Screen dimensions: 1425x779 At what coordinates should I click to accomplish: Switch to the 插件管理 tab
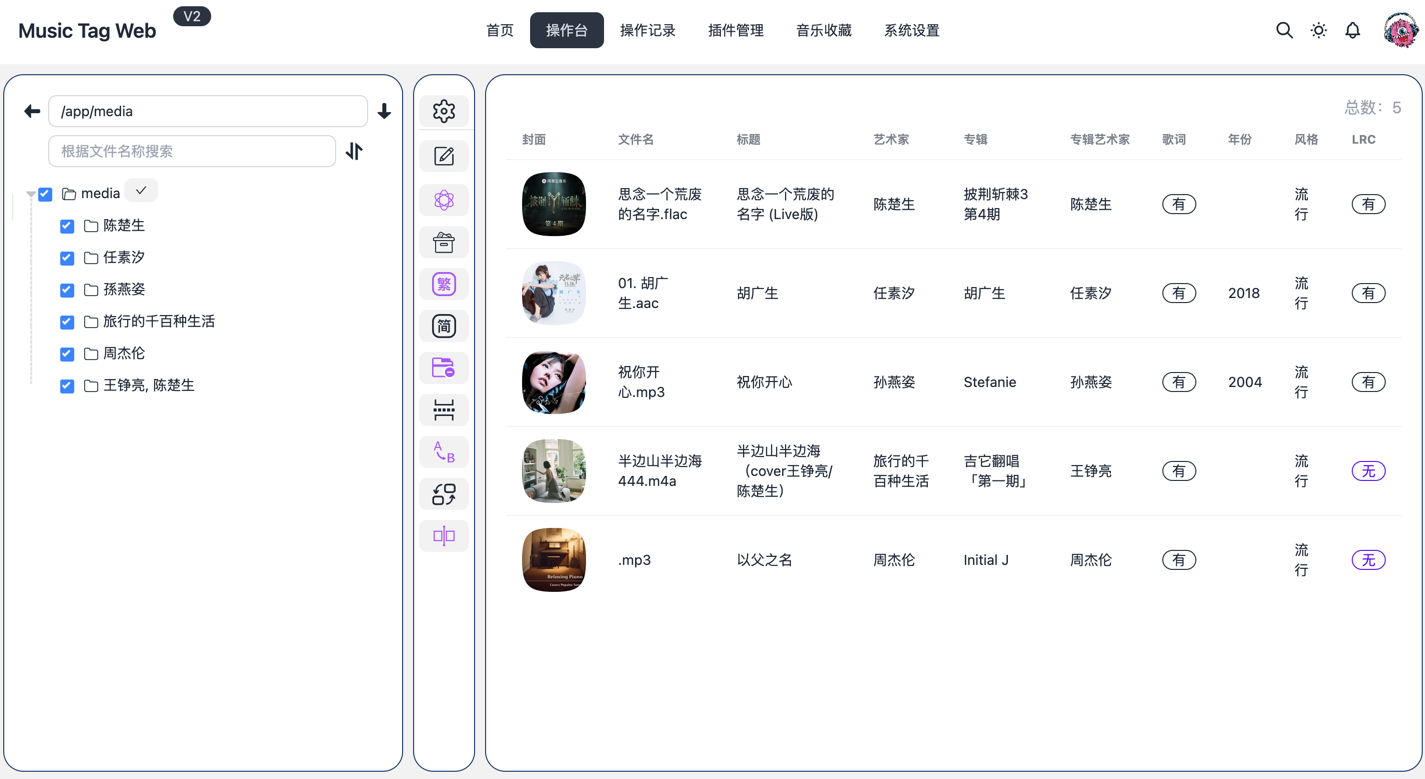[x=735, y=30]
